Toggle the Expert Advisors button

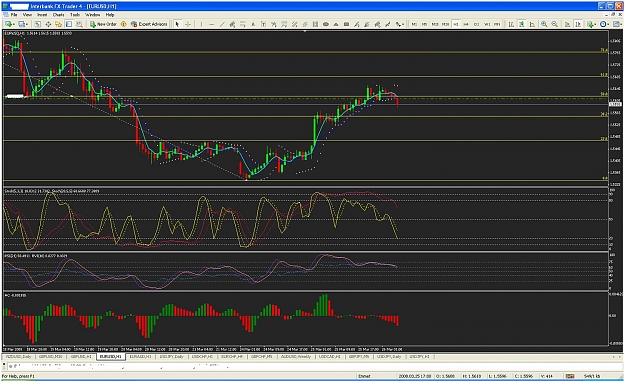(149, 24)
